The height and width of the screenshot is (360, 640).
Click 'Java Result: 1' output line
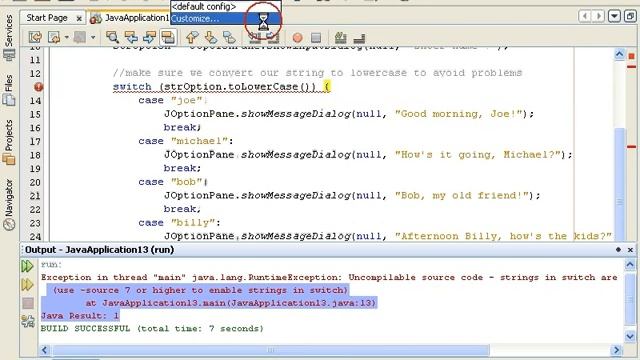(80, 316)
